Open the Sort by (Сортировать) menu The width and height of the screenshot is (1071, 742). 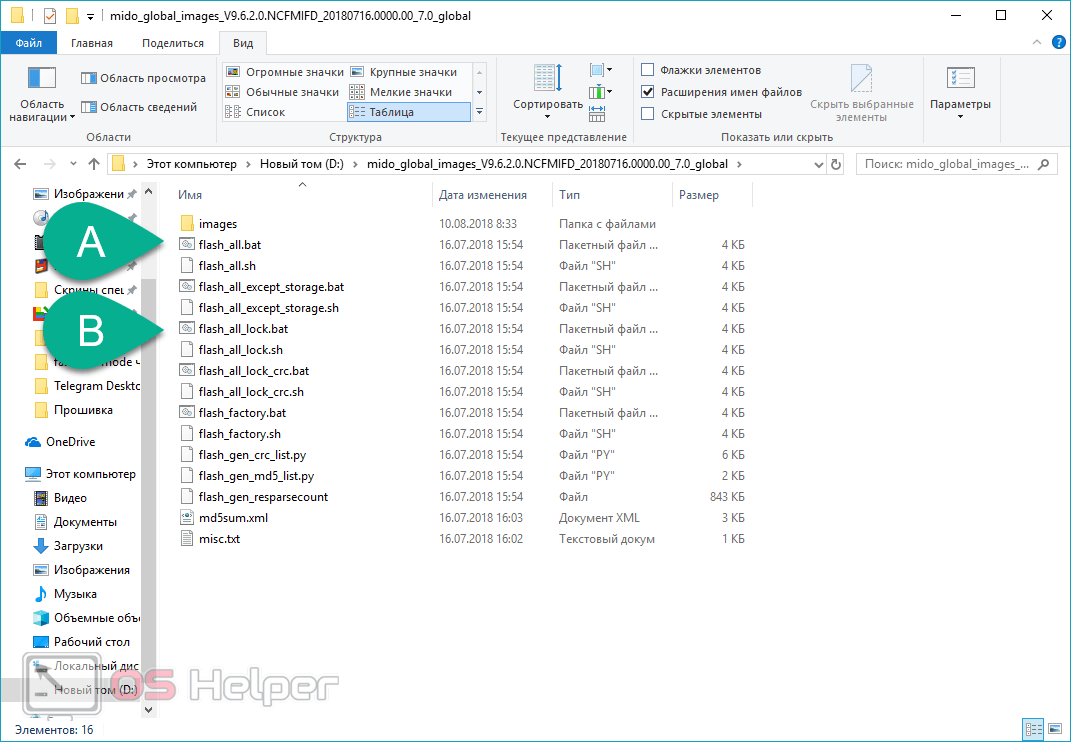coord(548,92)
